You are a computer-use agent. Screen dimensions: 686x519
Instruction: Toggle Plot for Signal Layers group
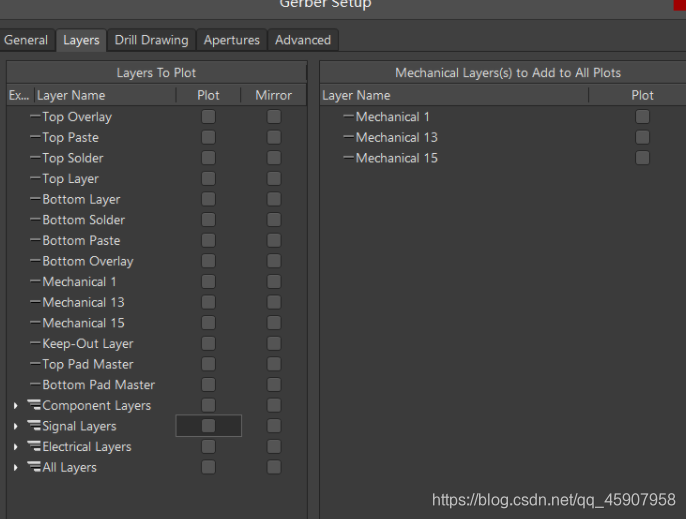point(208,426)
